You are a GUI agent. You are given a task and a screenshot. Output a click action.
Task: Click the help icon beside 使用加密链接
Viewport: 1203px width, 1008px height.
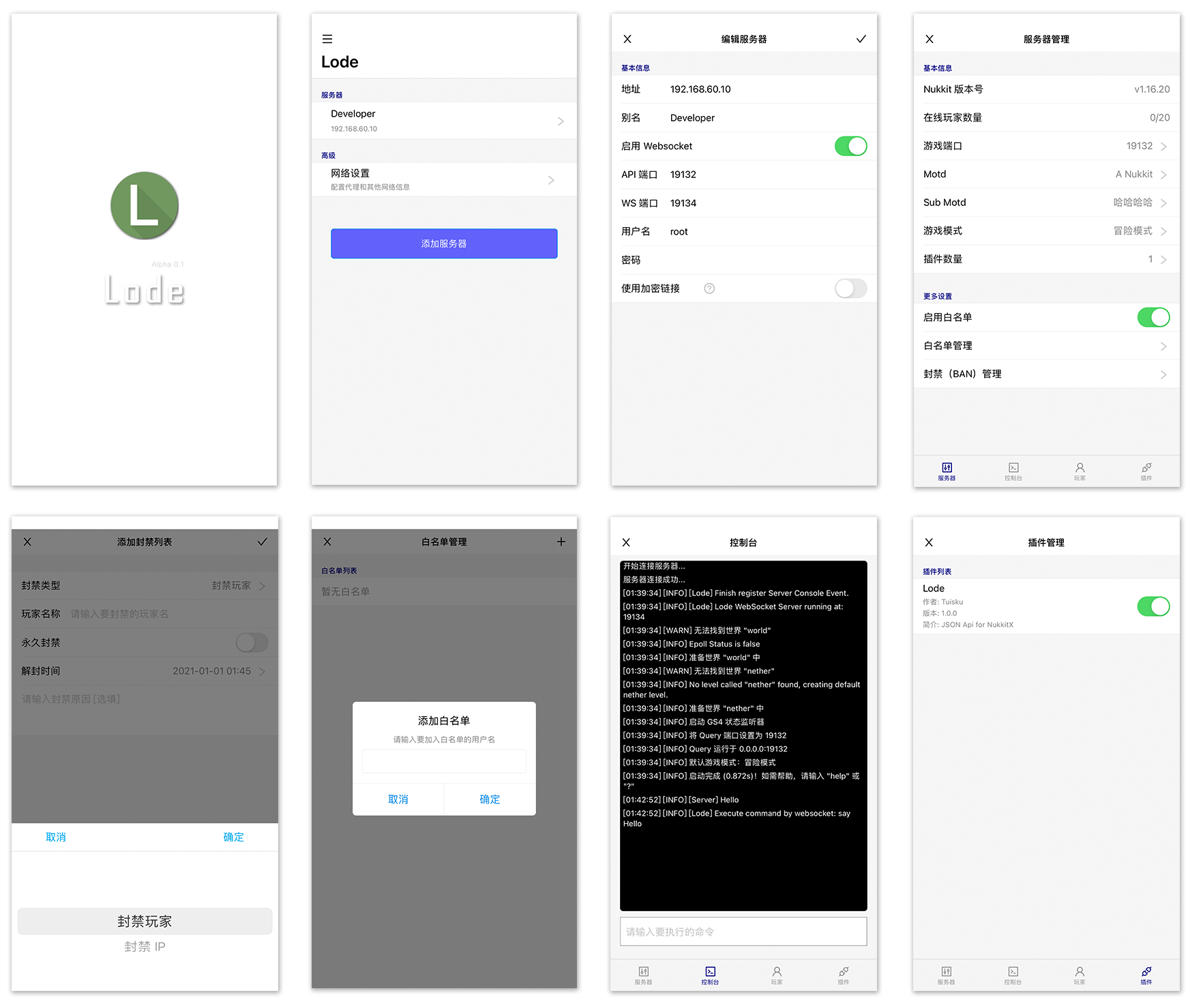click(x=709, y=288)
